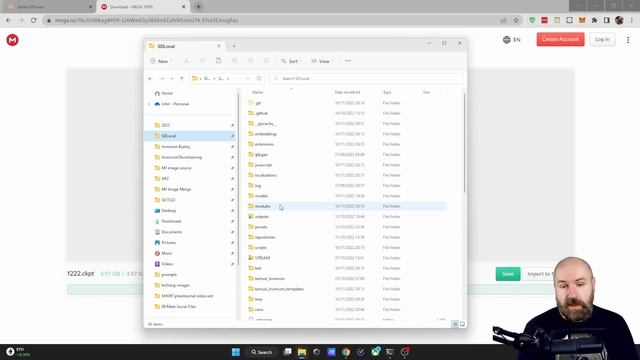Screen dimensions: 640x360
Task: Select the modules folder
Action: [262, 206]
